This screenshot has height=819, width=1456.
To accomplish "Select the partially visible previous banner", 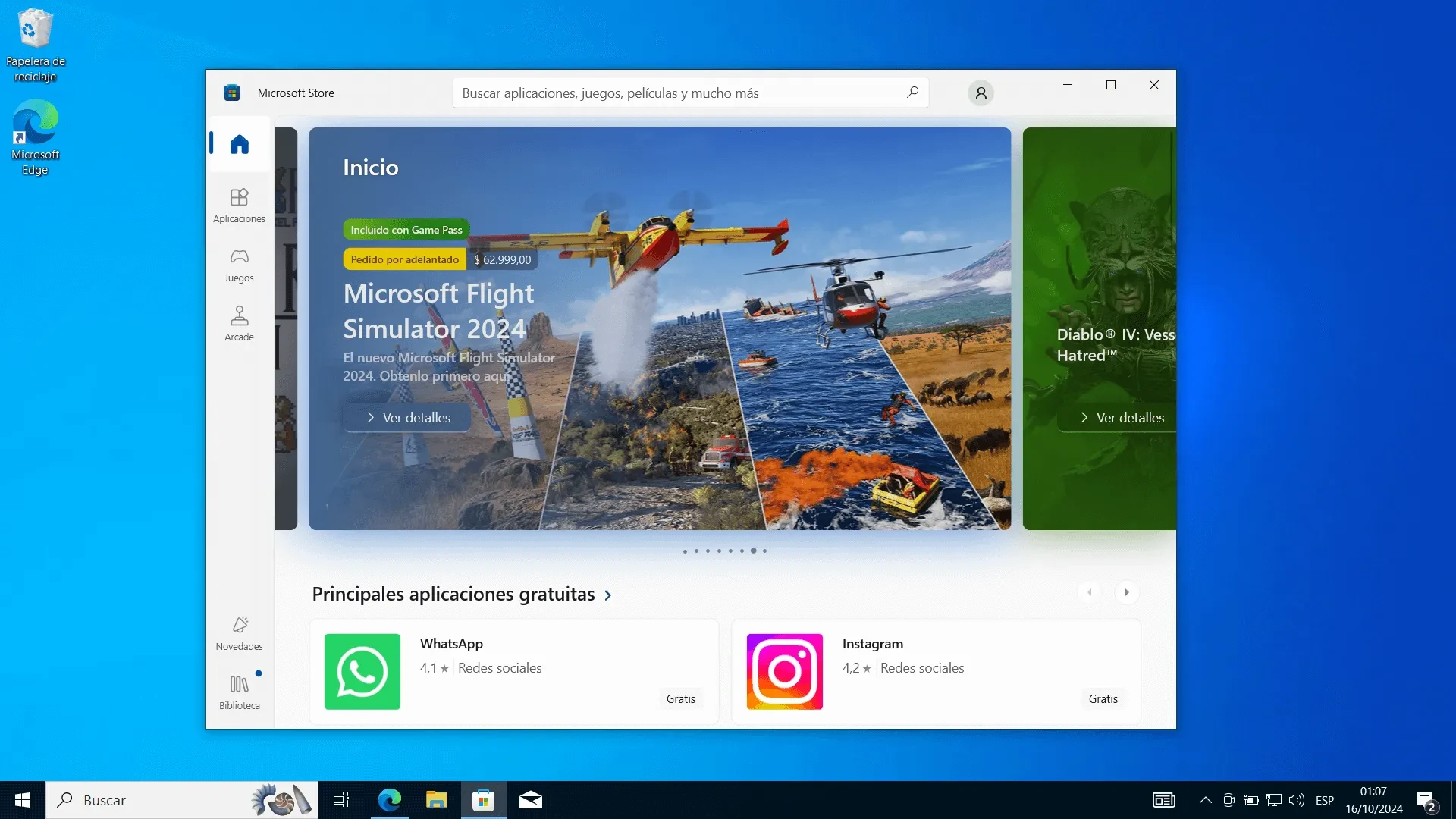I will click(x=286, y=328).
